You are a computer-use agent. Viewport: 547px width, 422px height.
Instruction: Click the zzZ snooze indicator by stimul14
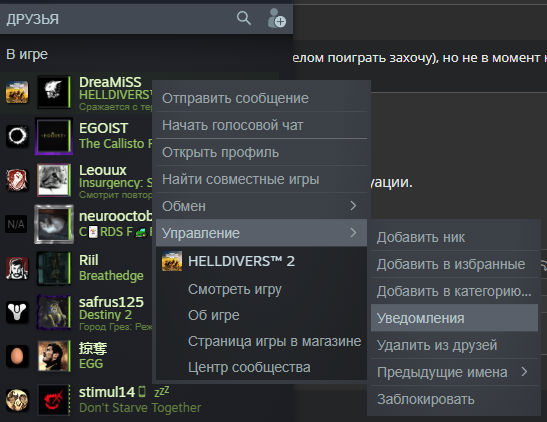click(x=162, y=391)
